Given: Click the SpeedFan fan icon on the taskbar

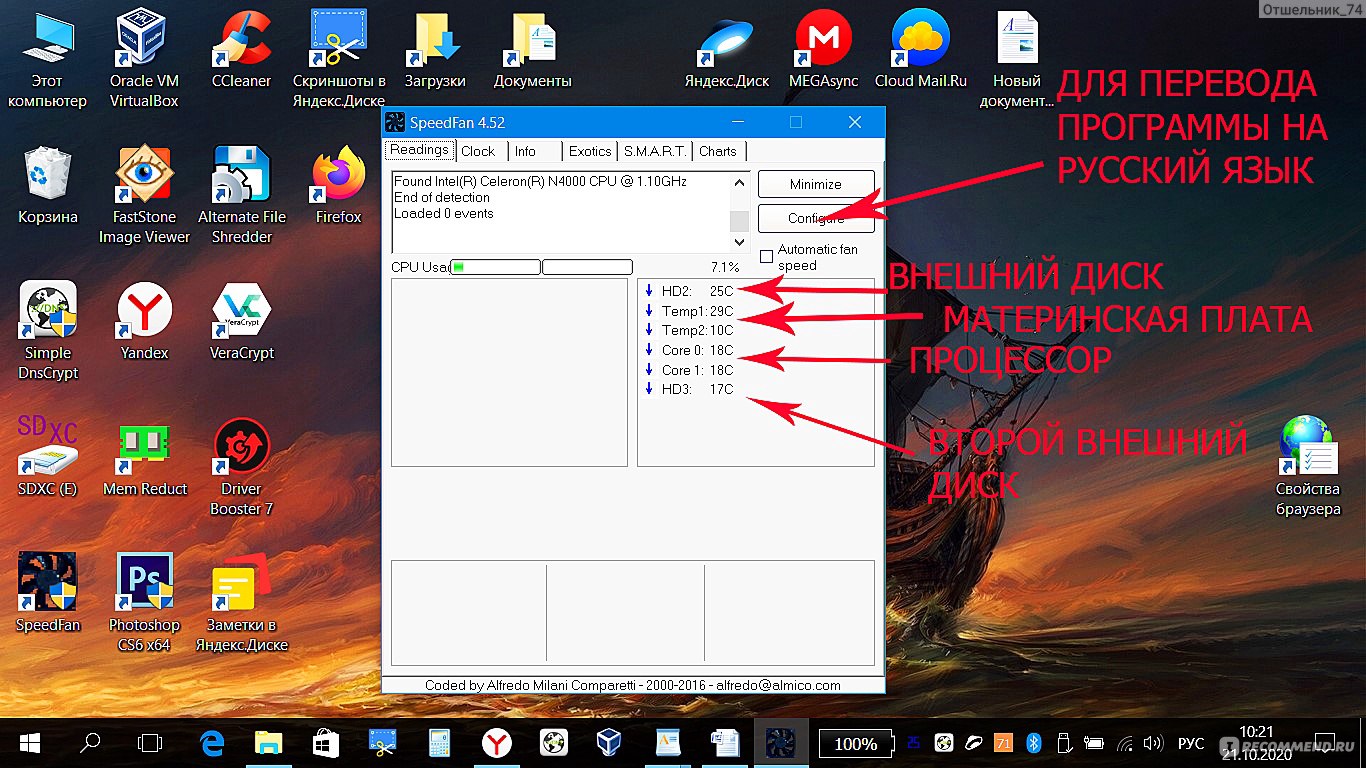Looking at the screenshot, I should [779, 743].
